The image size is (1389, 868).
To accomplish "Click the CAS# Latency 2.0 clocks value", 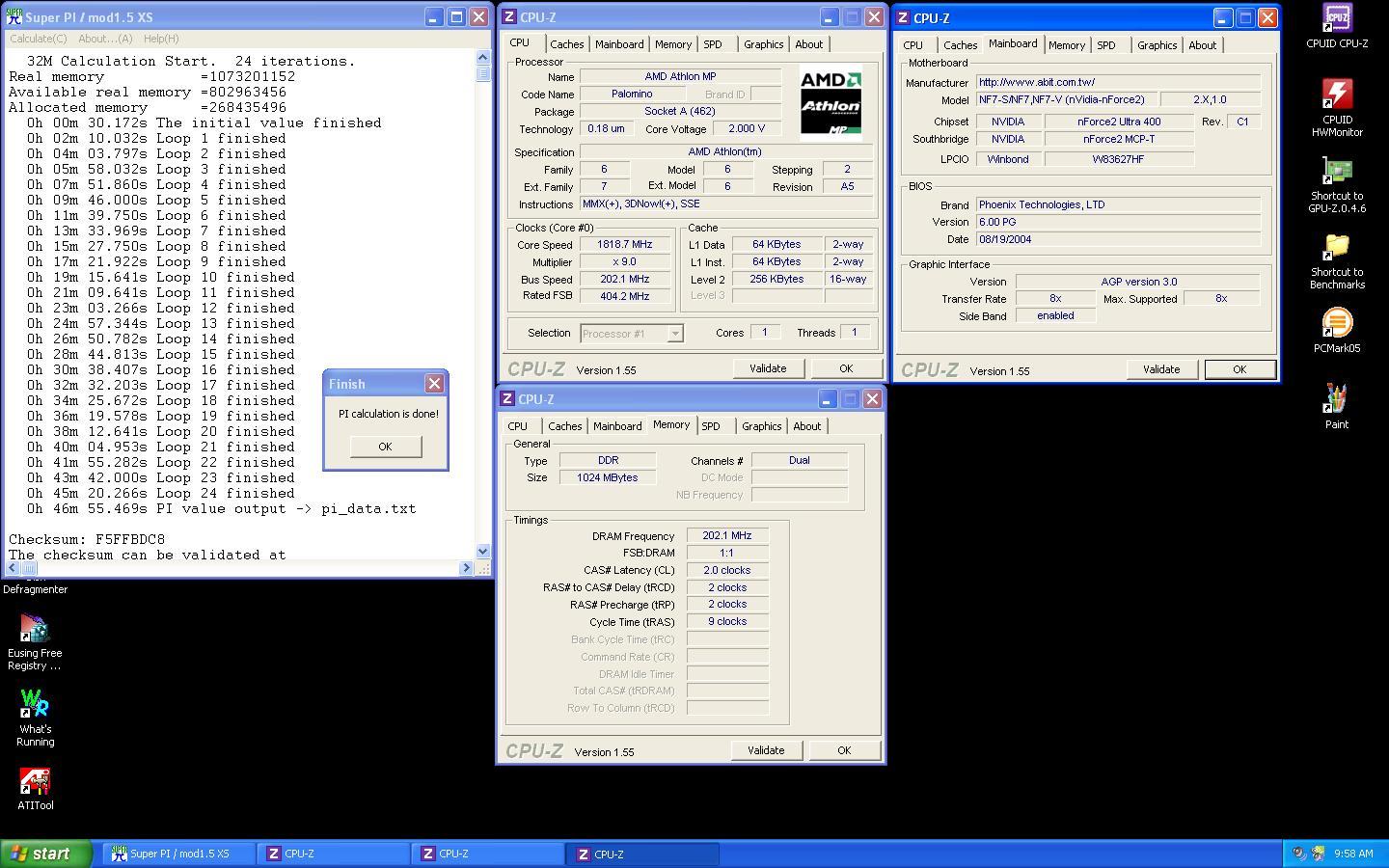I will 727,570.
